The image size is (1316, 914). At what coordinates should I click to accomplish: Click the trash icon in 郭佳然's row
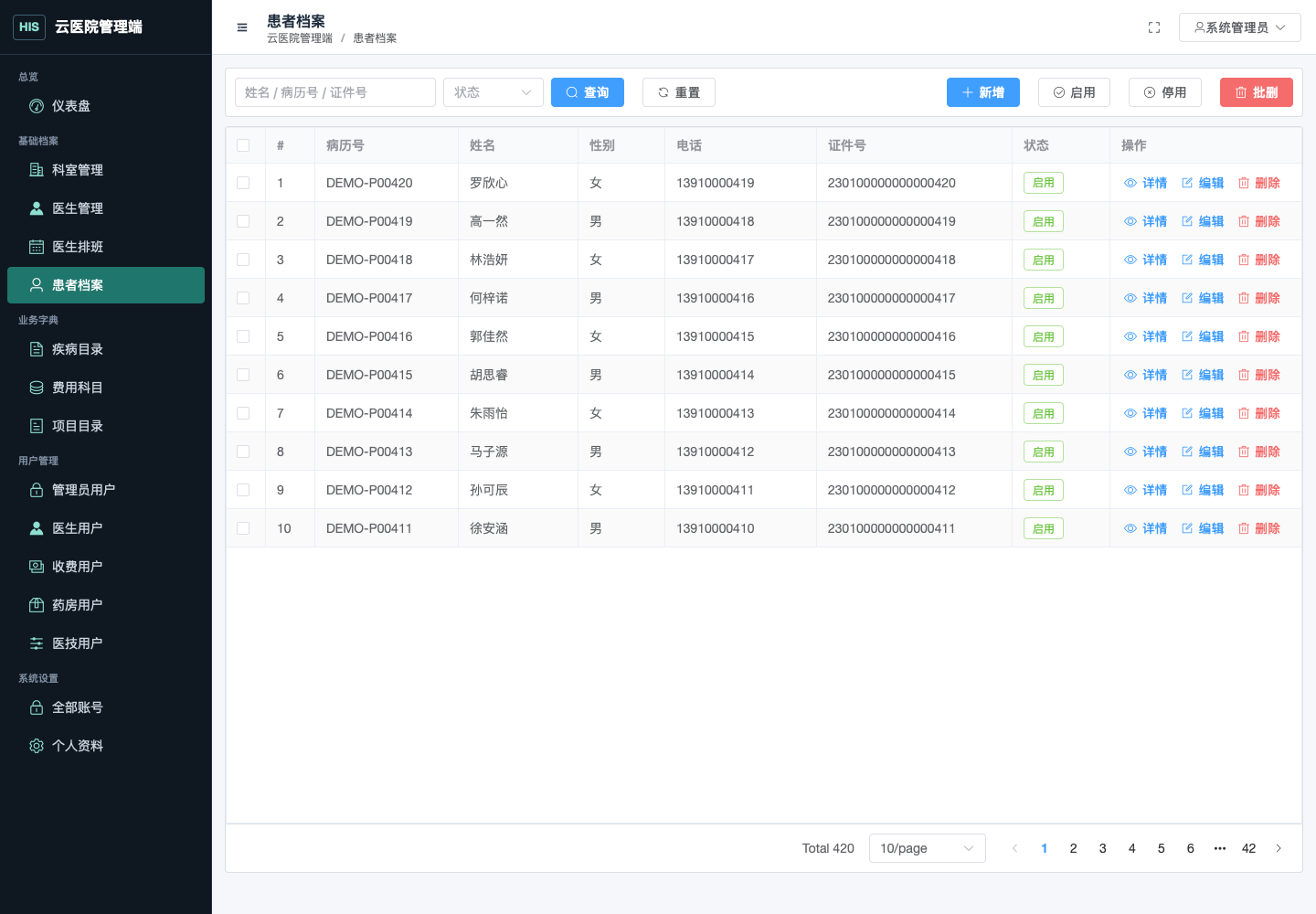1244,336
